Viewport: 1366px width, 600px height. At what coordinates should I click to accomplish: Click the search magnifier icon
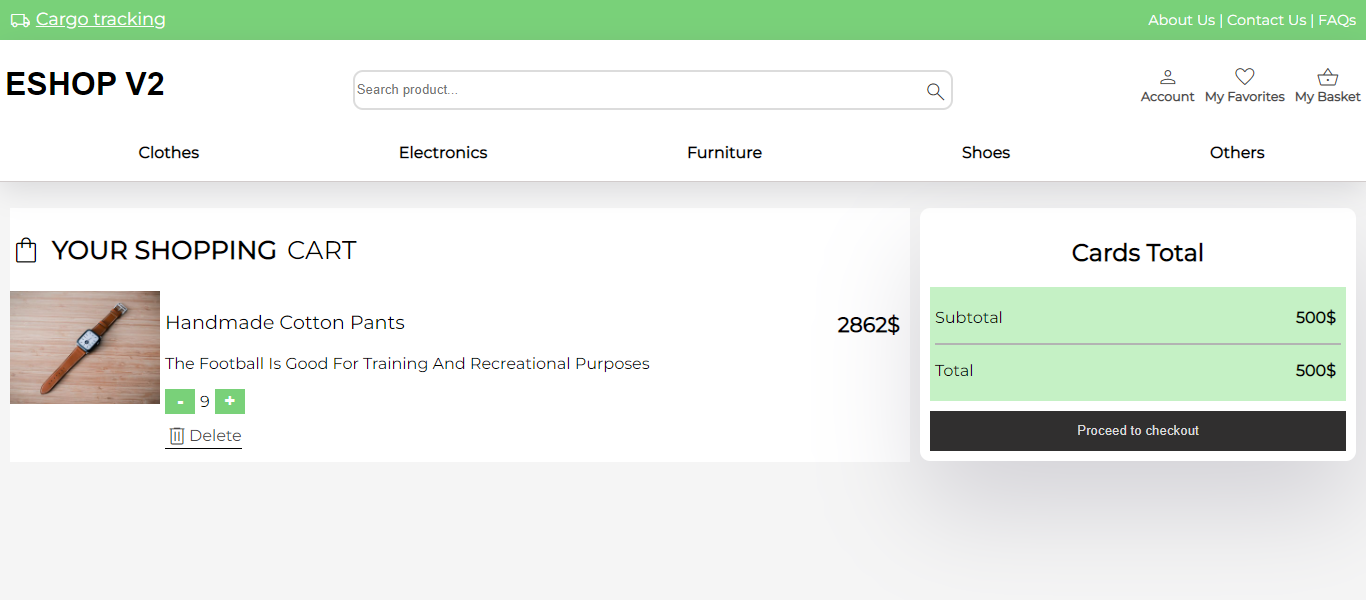coord(934,90)
